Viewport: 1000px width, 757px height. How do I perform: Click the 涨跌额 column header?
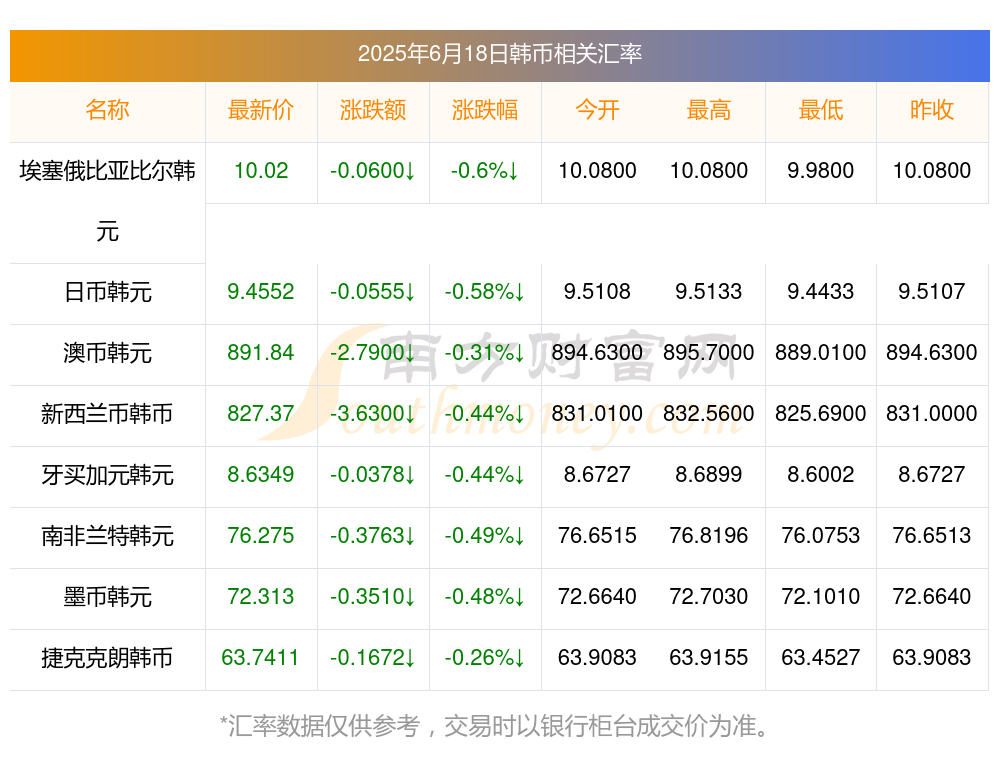point(373,110)
